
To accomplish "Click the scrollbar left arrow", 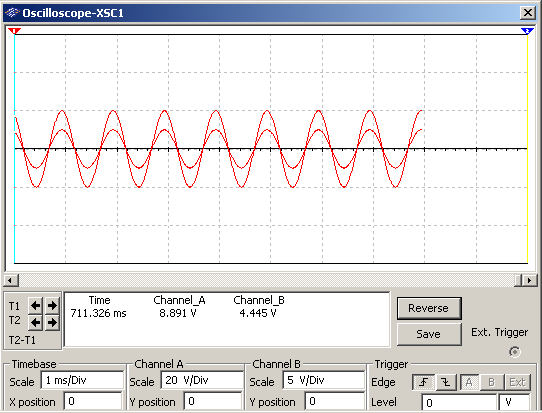I will pos(11,280).
